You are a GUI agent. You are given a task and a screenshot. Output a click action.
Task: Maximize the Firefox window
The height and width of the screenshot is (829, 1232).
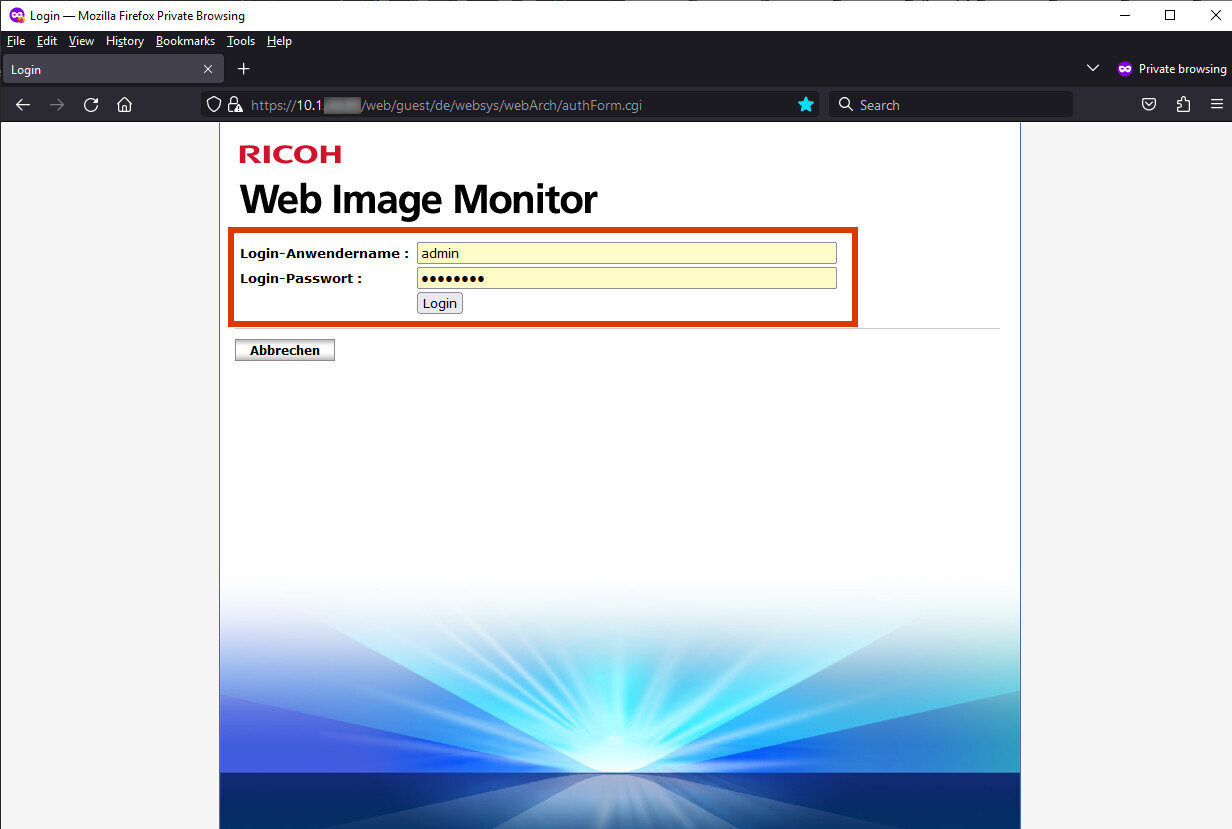1170,15
